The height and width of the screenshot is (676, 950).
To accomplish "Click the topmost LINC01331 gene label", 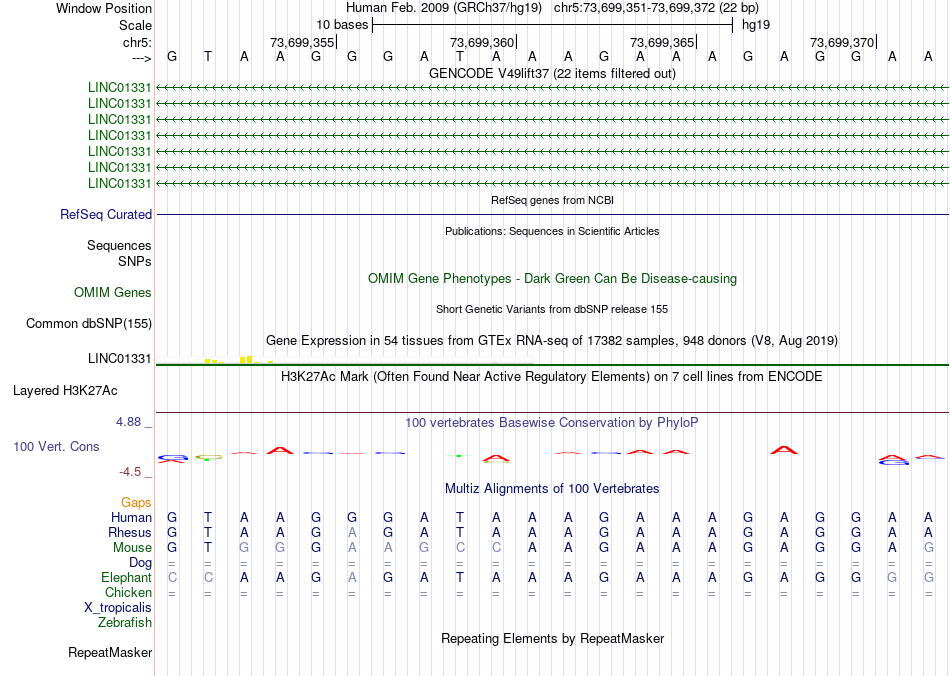I will [119, 88].
